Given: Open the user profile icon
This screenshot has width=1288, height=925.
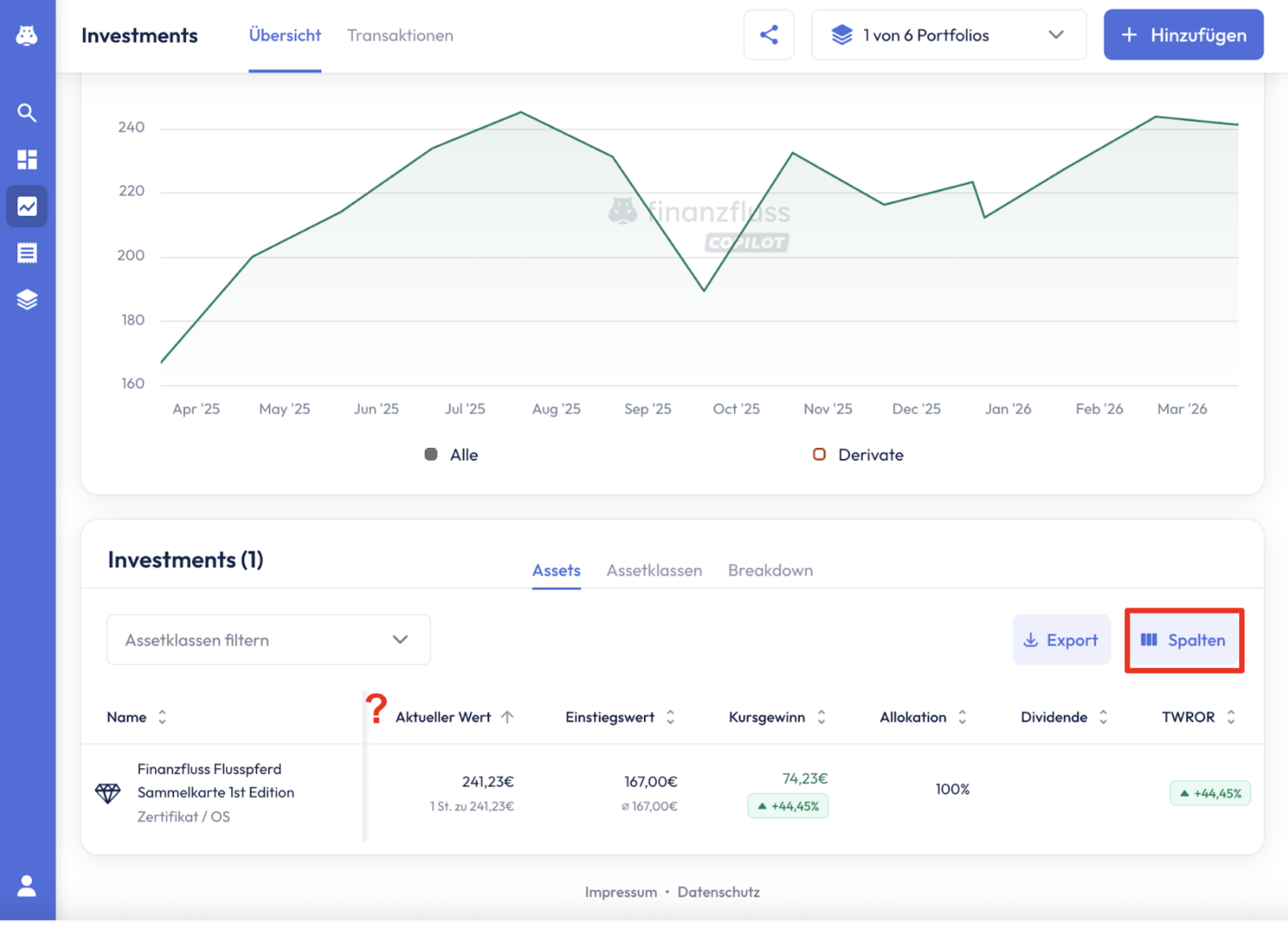Looking at the screenshot, I should coord(27,886).
